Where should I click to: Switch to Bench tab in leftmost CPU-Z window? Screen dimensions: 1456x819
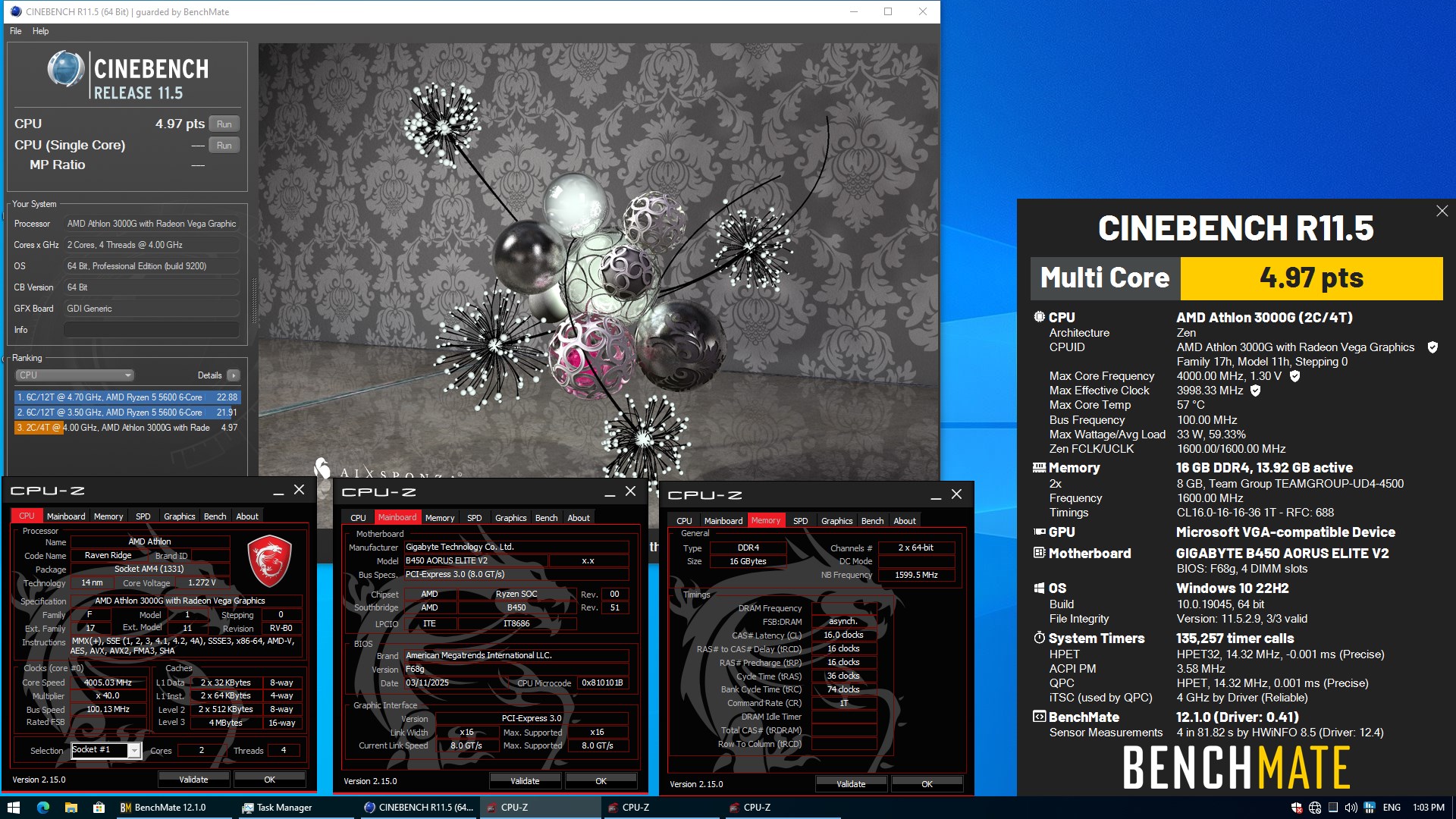[x=215, y=516]
